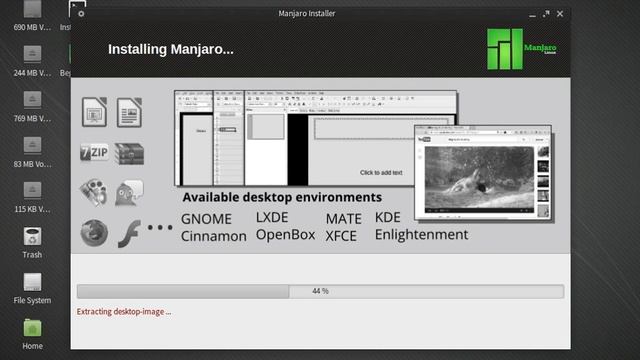
Task: Click the OpenBox label
Action: [285, 235]
